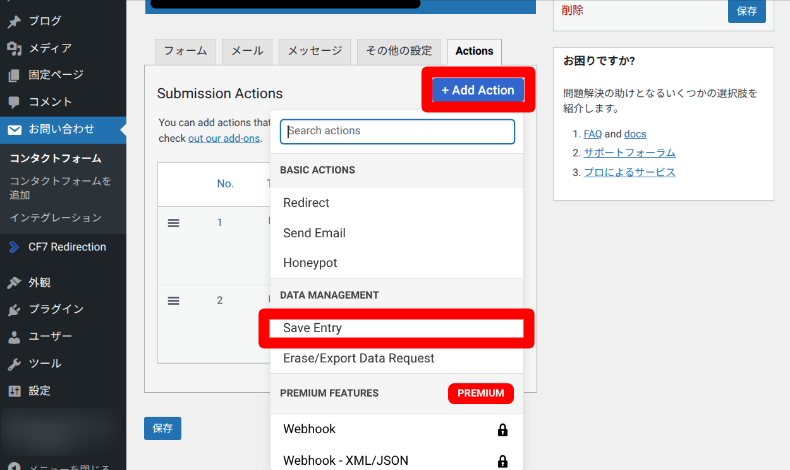Click the PREMIUM FEATURES section header

coord(329,393)
